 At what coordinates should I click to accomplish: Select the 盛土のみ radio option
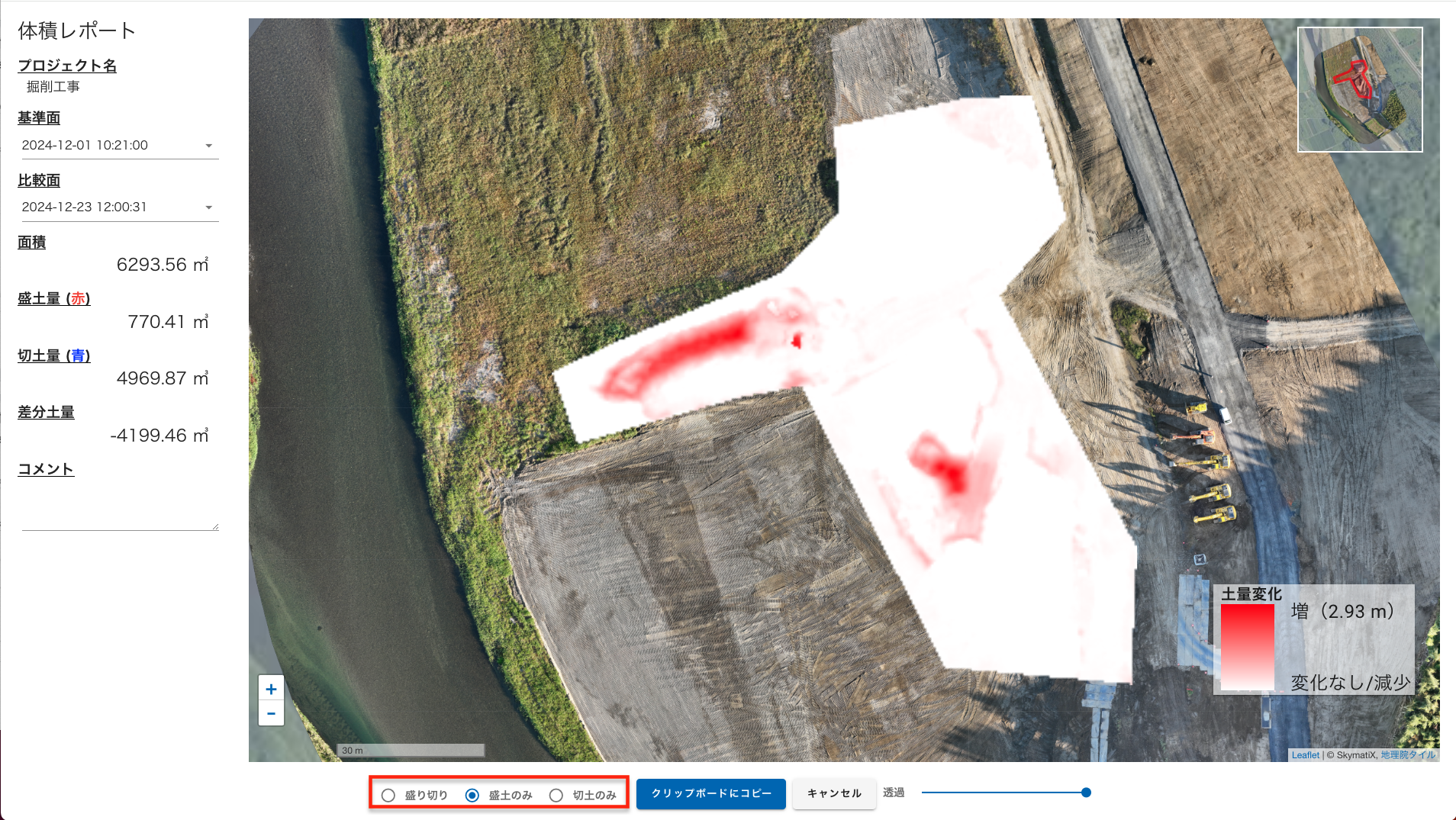pyautogui.click(x=472, y=795)
